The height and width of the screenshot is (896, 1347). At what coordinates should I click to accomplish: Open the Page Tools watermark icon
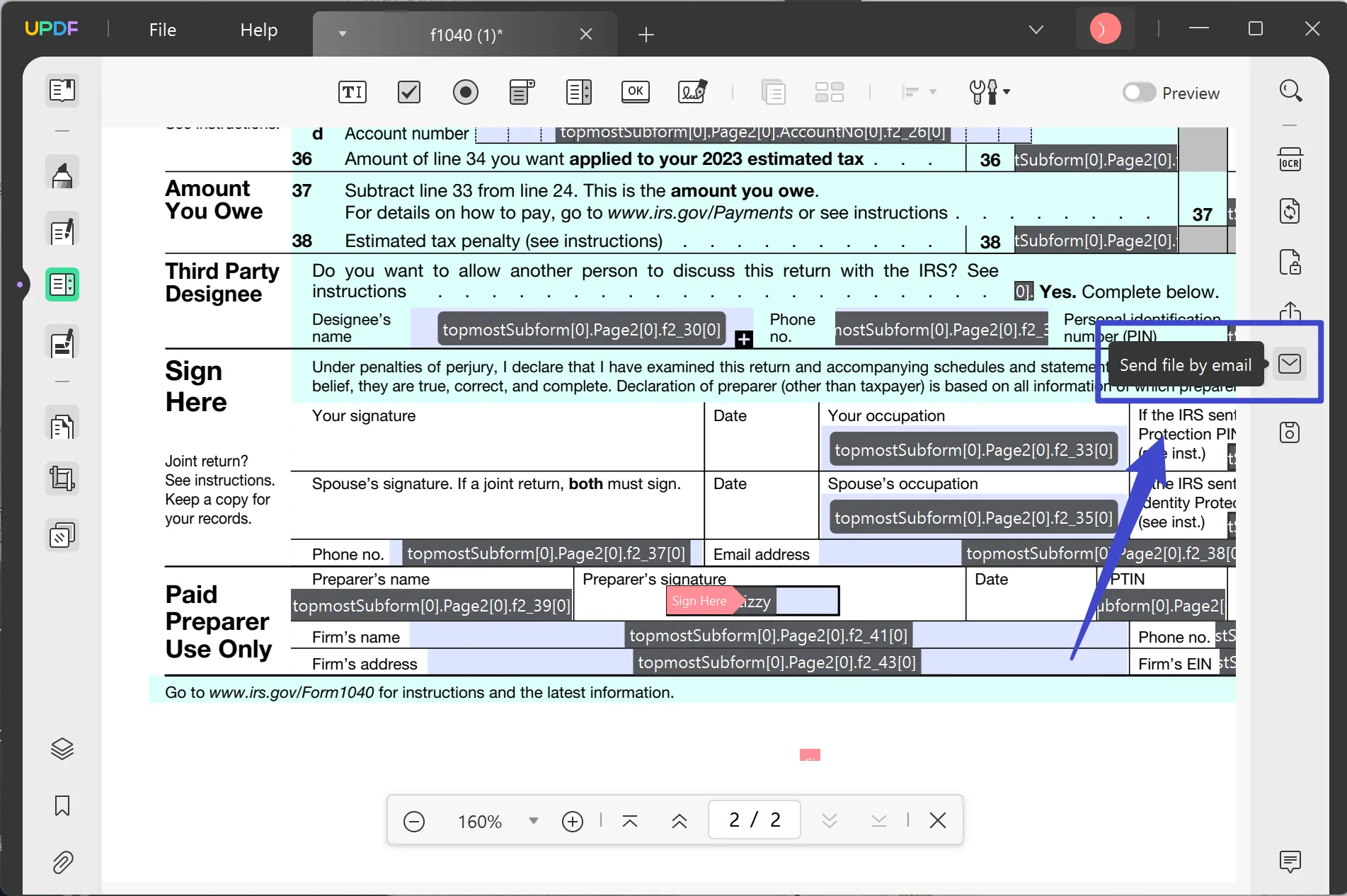click(62, 536)
